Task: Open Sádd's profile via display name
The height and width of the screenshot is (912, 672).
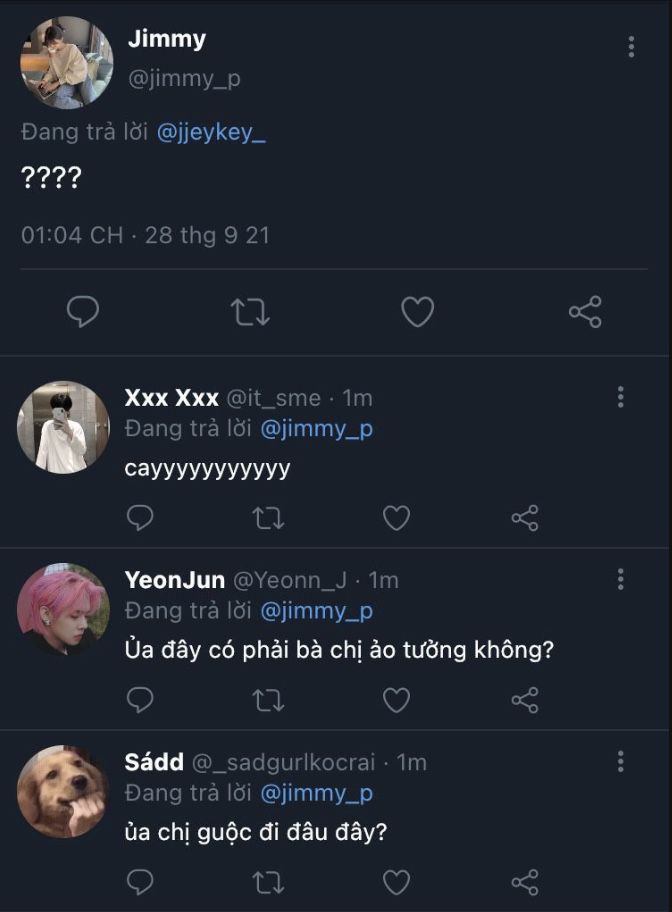Action: click(x=154, y=762)
